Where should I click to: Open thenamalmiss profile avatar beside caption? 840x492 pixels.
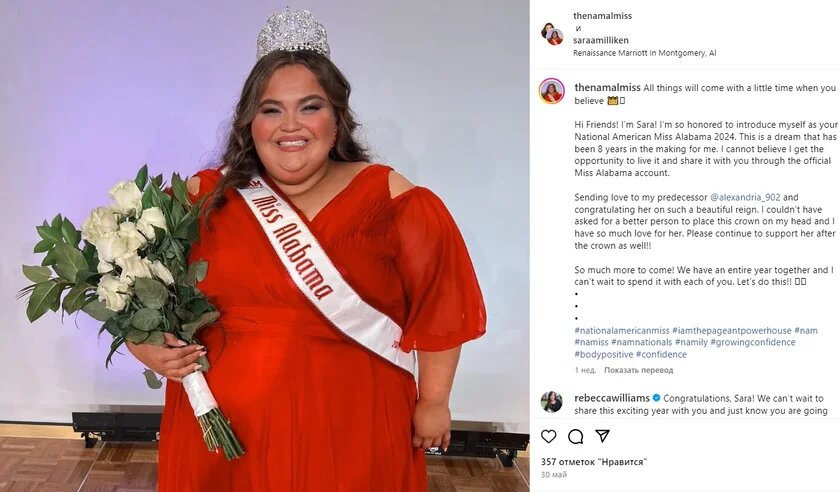click(552, 91)
